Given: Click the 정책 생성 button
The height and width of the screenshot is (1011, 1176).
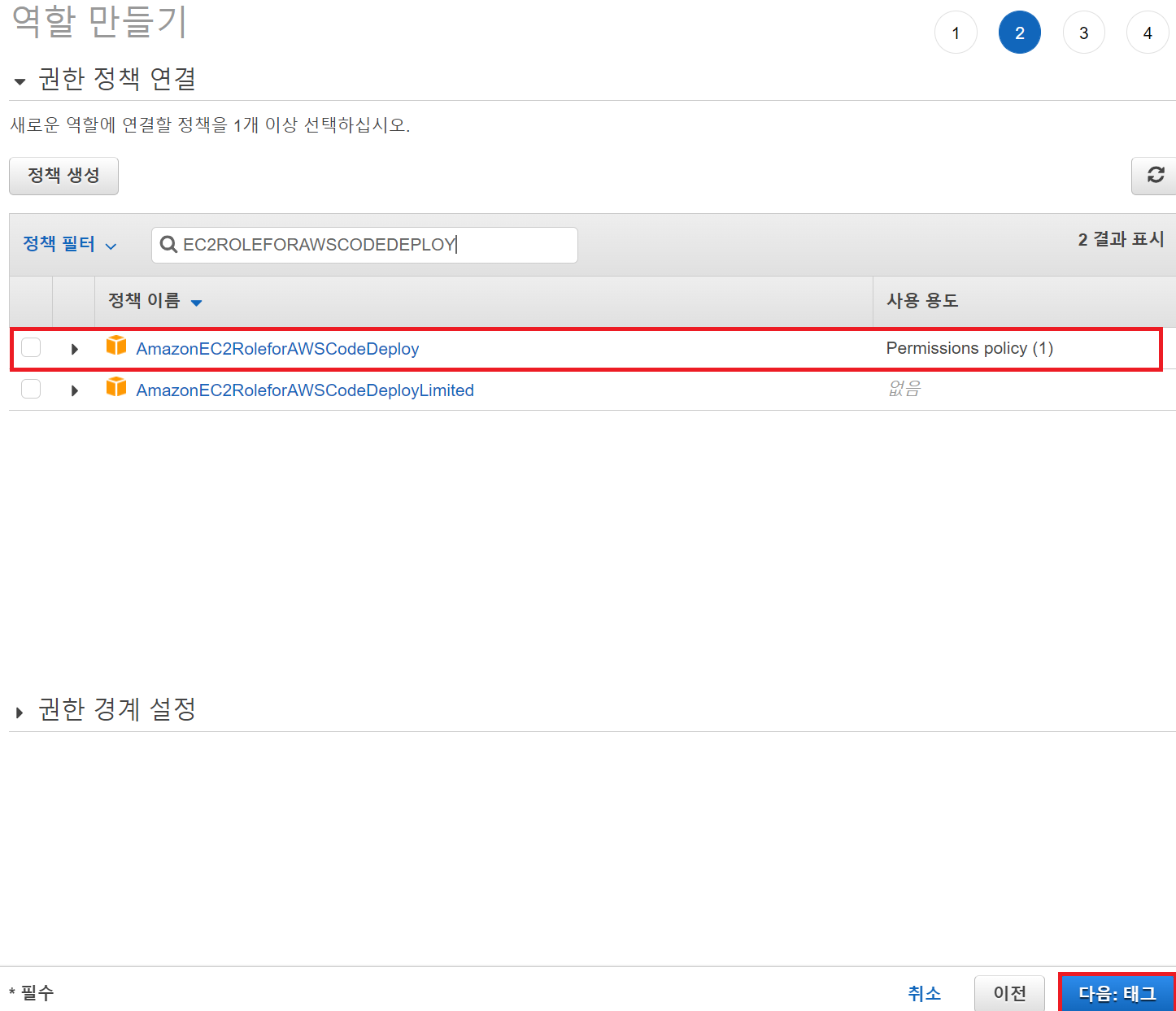Looking at the screenshot, I should (x=63, y=176).
